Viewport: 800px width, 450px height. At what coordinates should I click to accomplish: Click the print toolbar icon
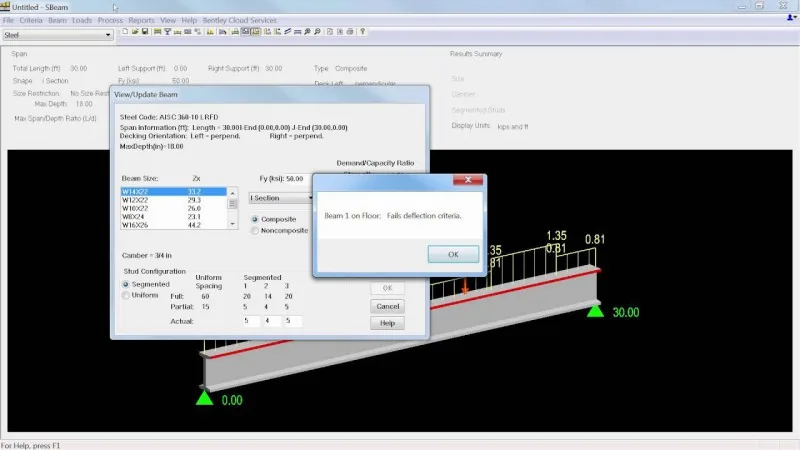pyautogui.click(x=350, y=32)
